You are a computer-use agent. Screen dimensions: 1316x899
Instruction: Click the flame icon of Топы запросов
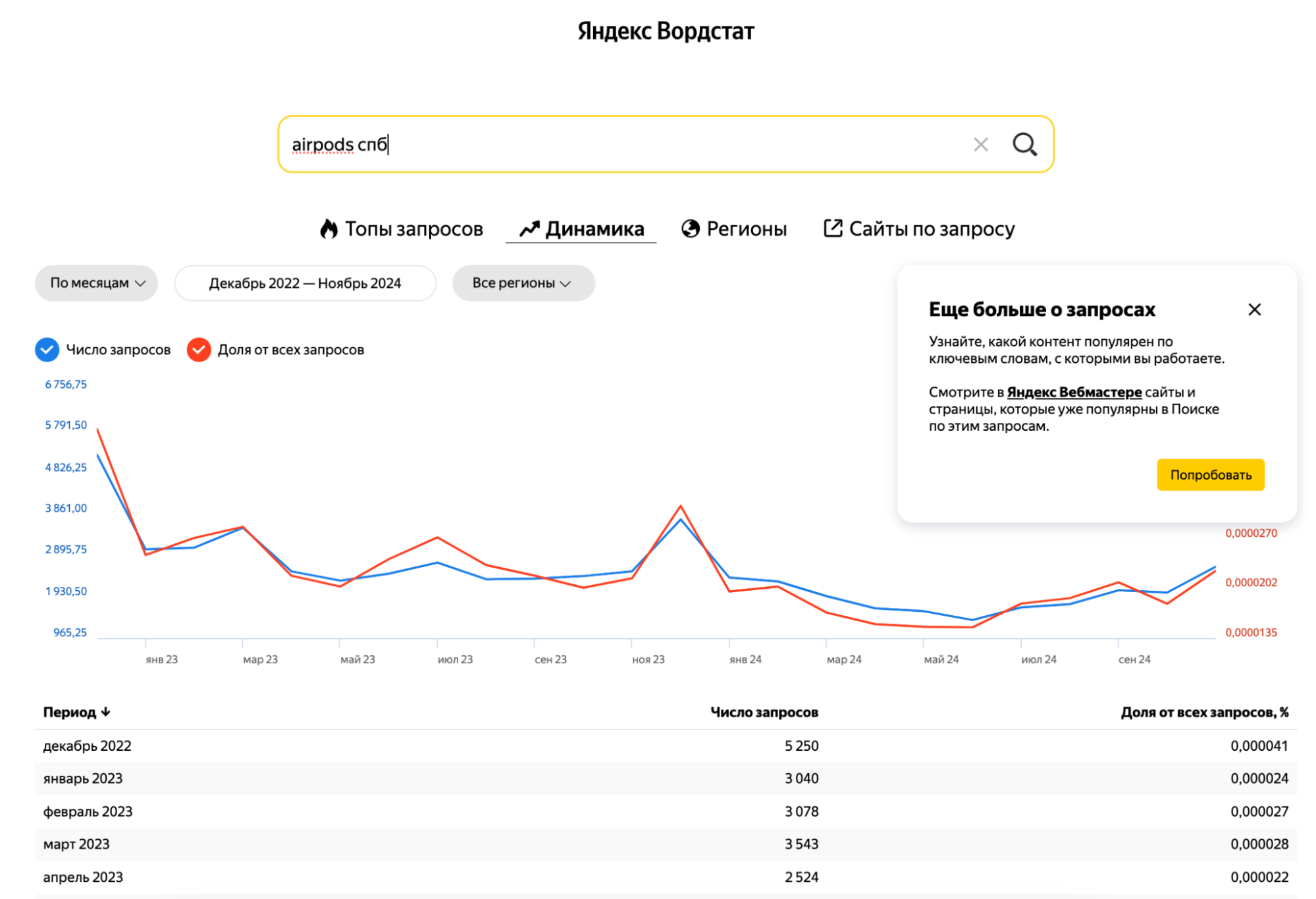click(x=329, y=229)
